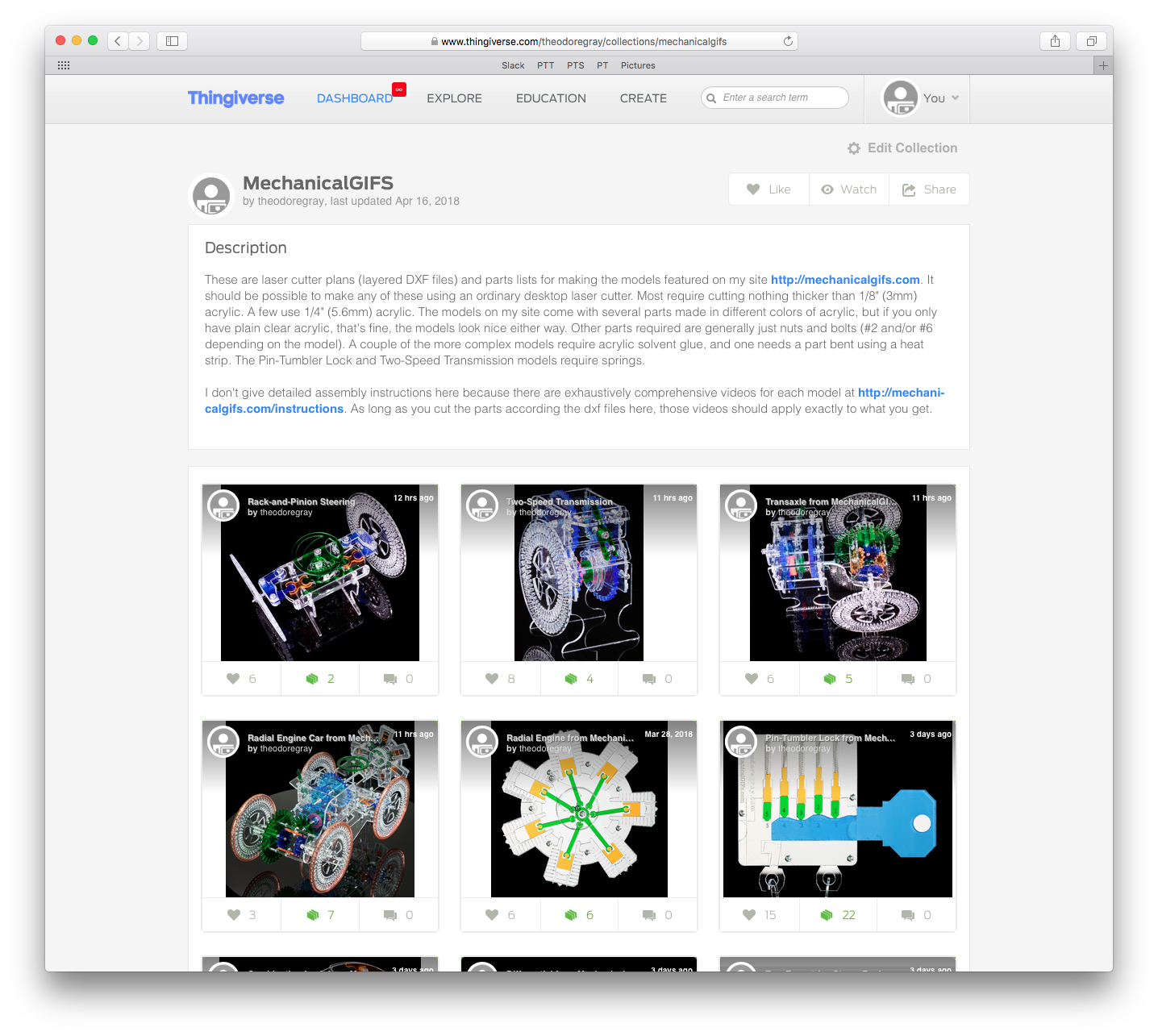This screenshot has width=1158, height=1036.
Task: Click the Safari share icon in the toolbar
Action: [x=1055, y=40]
